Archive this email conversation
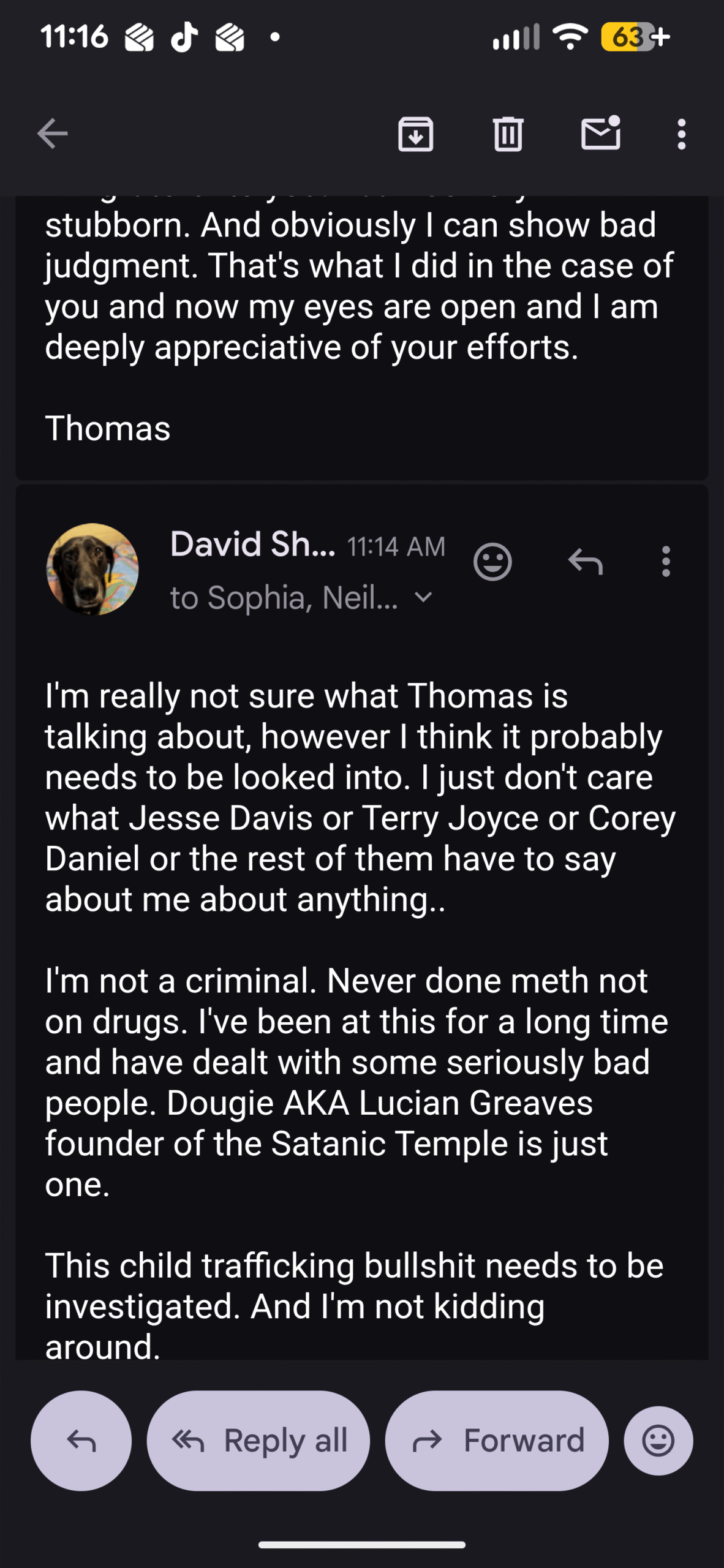The image size is (724, 1568). click(x=415, y=134)
